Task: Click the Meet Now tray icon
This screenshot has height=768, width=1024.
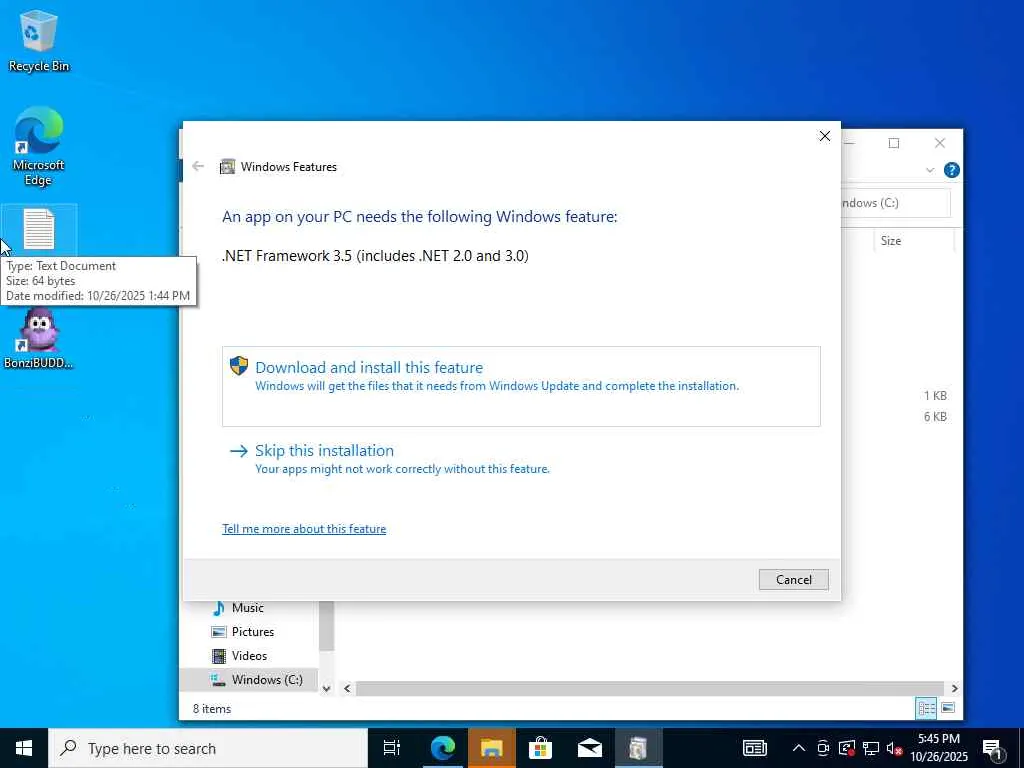Action: coord(823,748)
